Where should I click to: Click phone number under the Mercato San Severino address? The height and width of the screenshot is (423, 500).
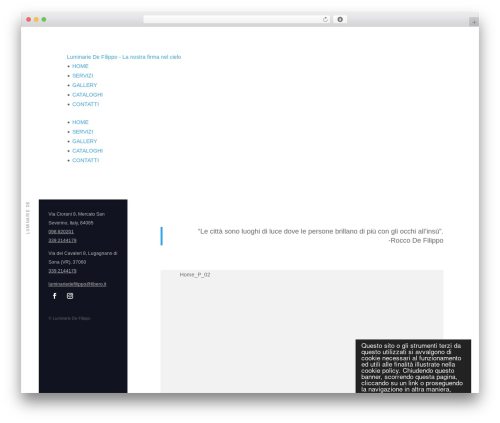[62, 240]
